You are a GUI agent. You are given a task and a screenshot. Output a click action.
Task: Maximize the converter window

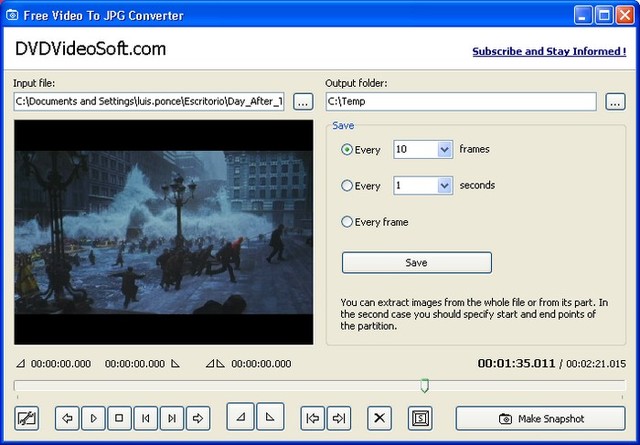coord(604,16)
